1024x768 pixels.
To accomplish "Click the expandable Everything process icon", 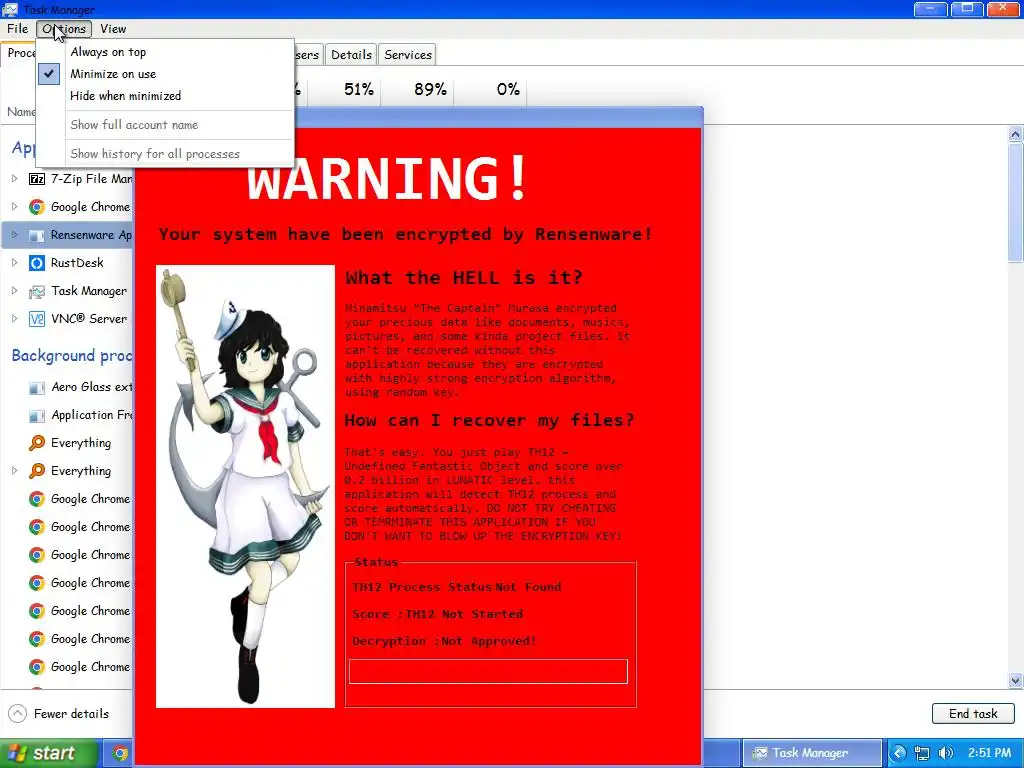I will tap(37, 471).
